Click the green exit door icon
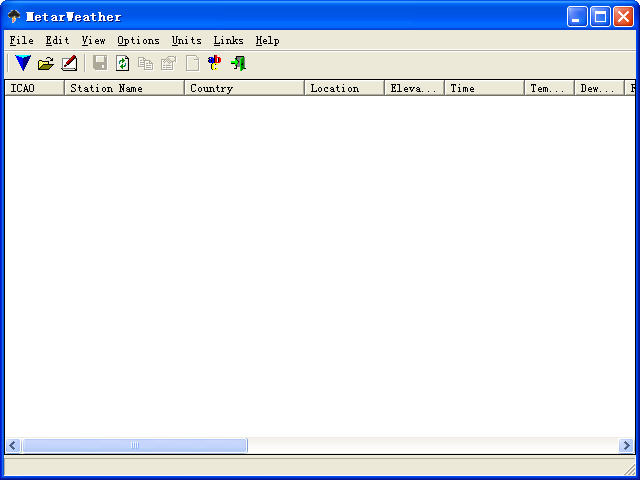Viewport: 640px width, 480px height. [238, 63]
